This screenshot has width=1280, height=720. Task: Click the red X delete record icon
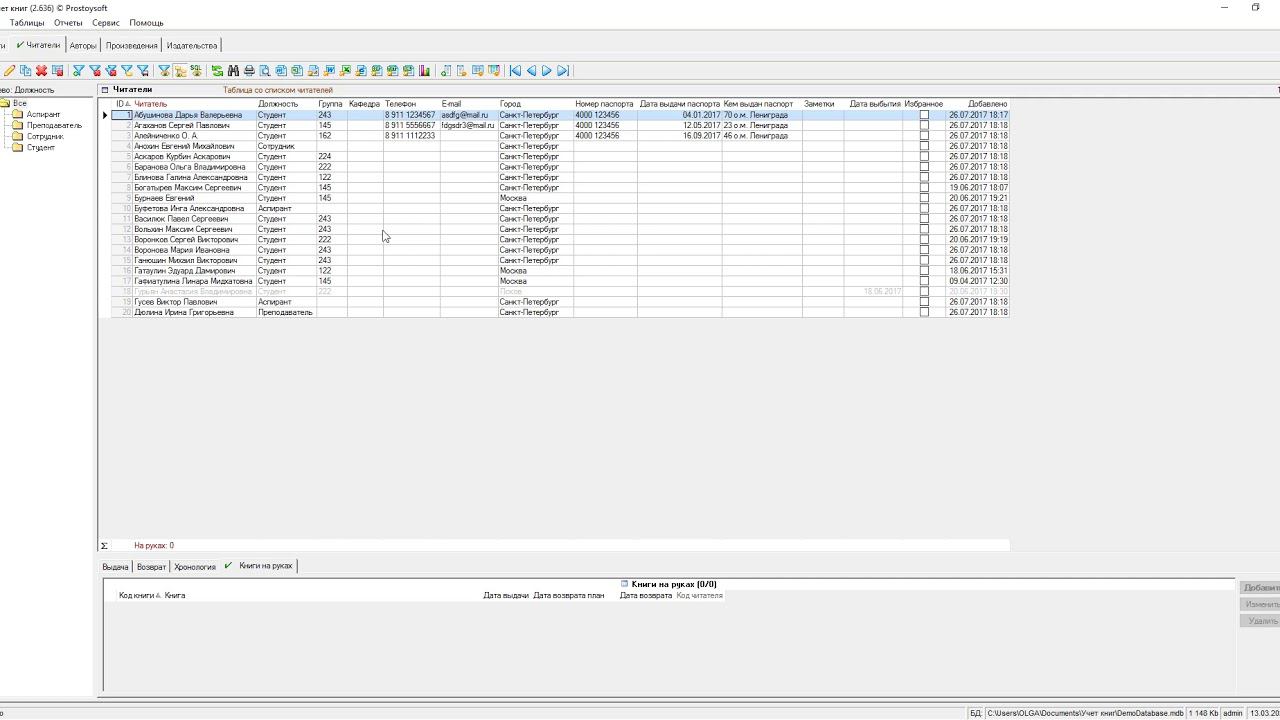[41, 71]
